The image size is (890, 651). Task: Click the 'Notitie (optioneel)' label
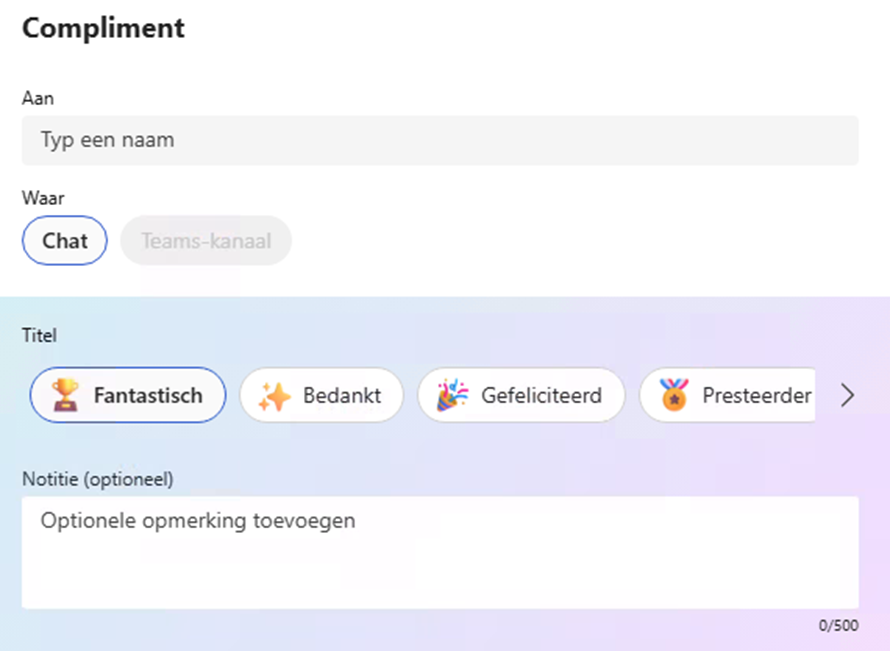click(98, 479)
